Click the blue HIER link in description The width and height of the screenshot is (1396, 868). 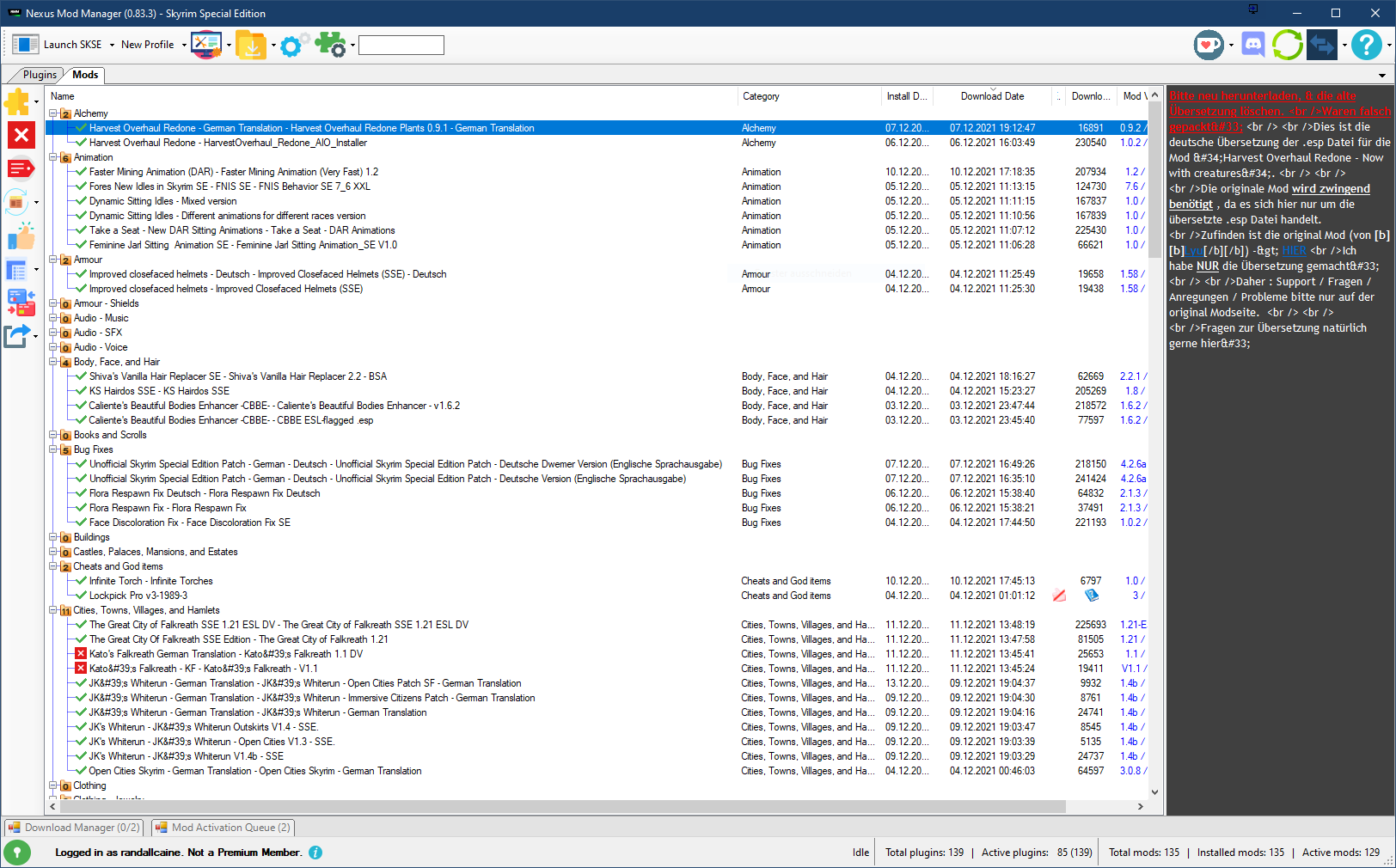pyautogui.click(x=1294, y=251)
